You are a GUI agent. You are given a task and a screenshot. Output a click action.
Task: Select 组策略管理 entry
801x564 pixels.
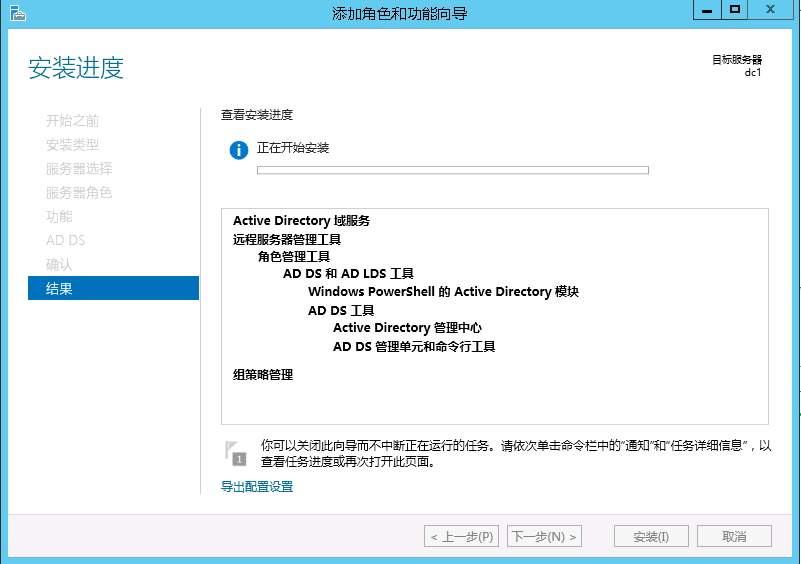263,375
